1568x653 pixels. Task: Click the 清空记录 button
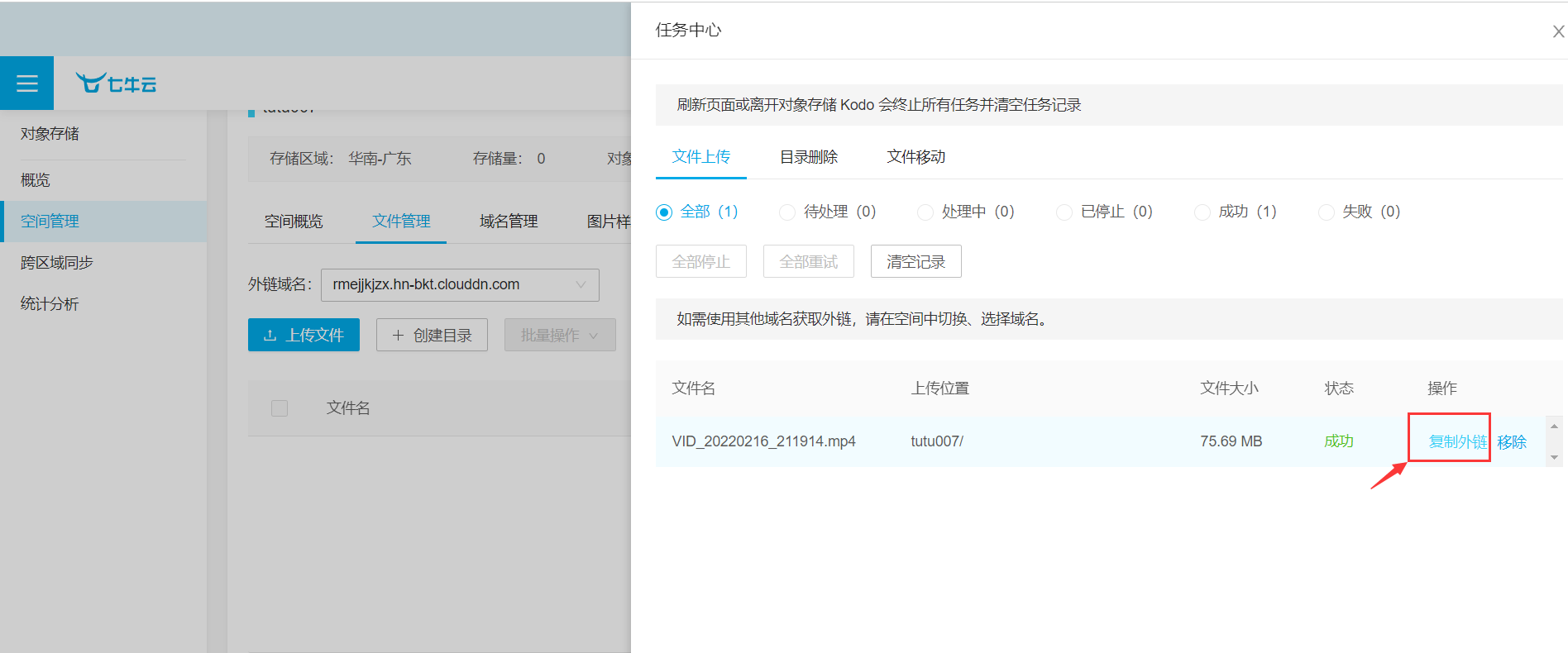[x=916, y=261]
